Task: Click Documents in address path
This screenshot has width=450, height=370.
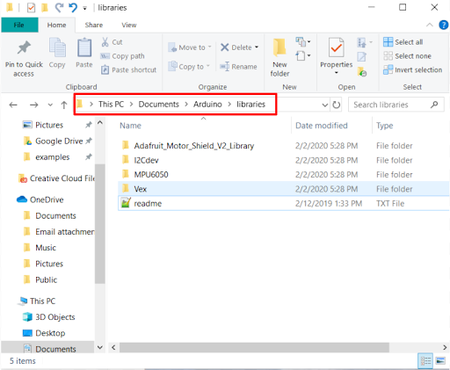Action: click(x=159, y=104)
